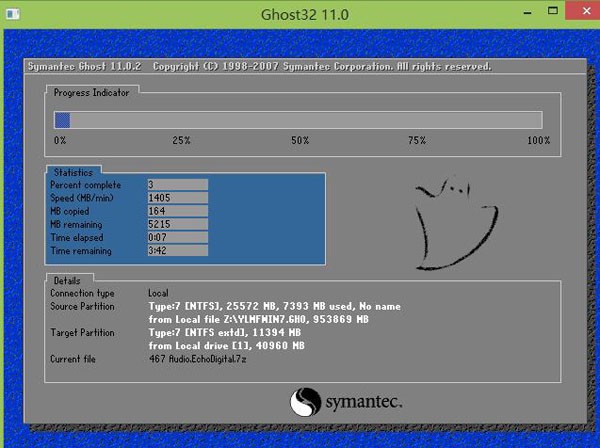Click the Symantec Ghost 11.0.2 copyright header

[259, 67]
